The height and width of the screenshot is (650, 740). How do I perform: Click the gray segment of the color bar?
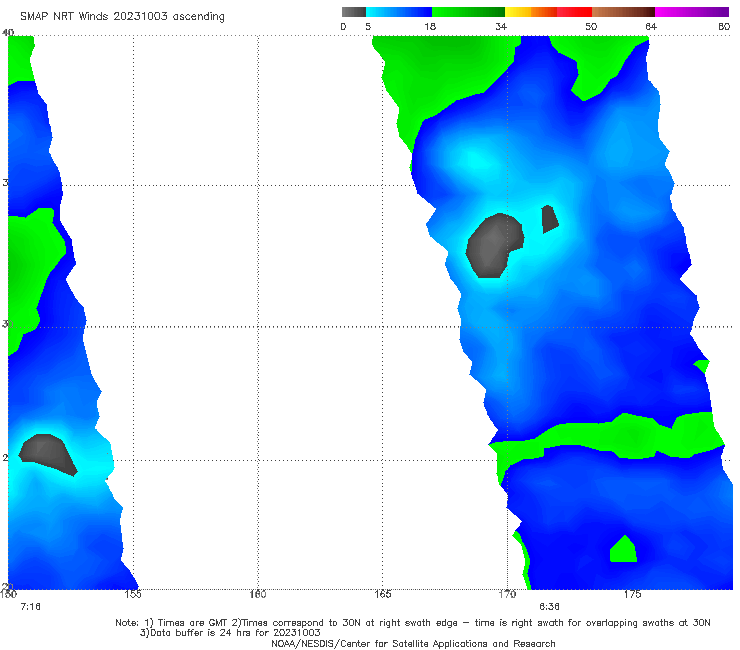pos(354,12)
